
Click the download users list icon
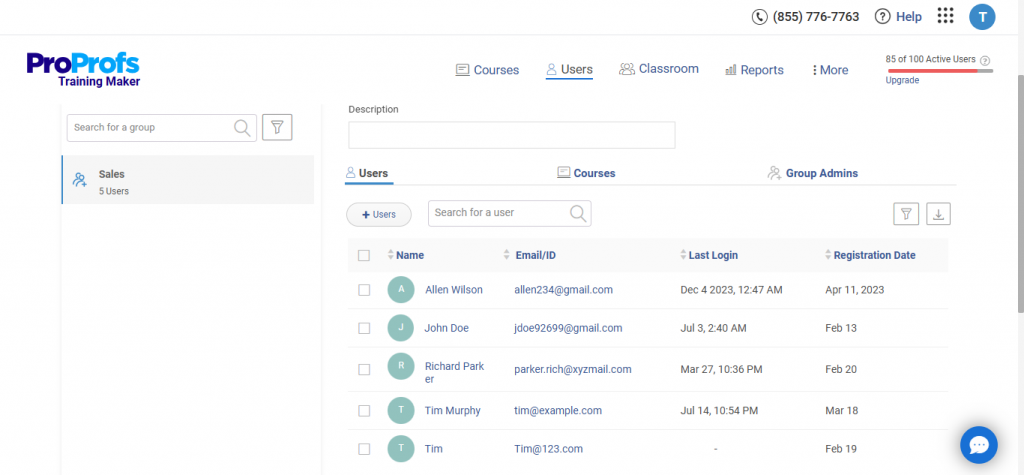[938, 213]
